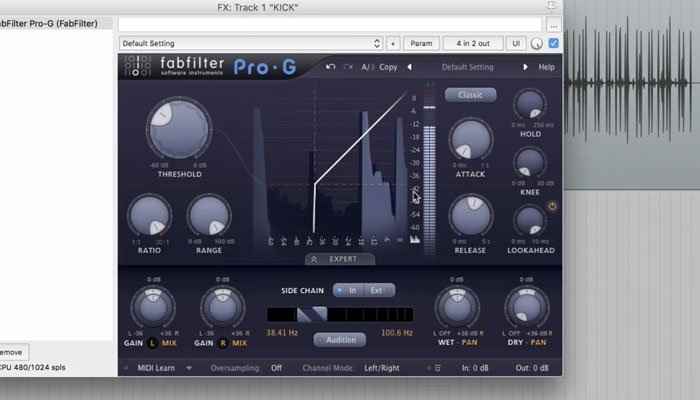Click the left channel Gain knob
Screen dimensions: 700x400
[153, 307]
